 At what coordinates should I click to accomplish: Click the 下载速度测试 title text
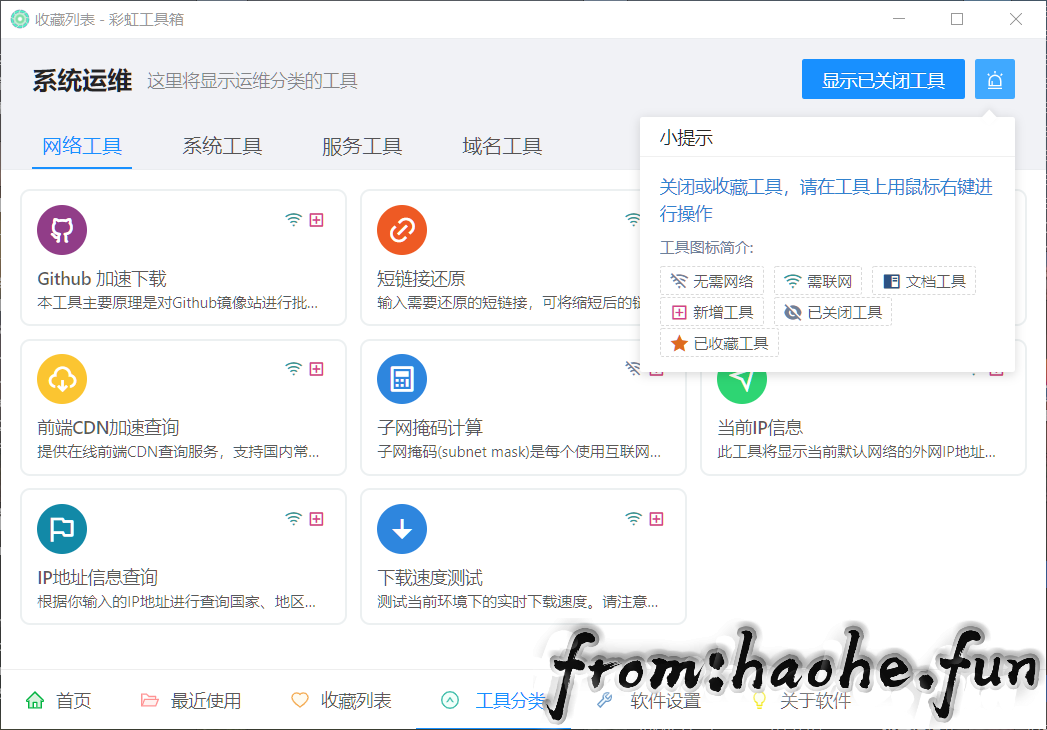(x=429, y=578)
